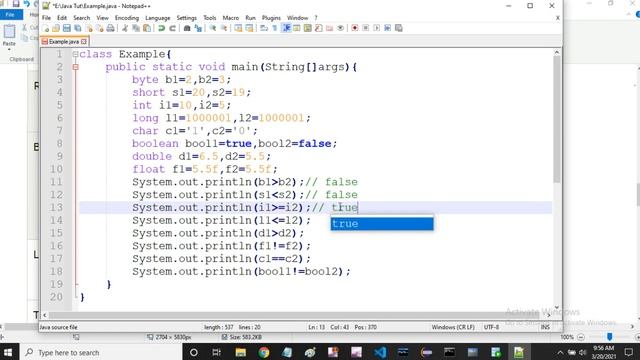Screen dimensions: 640x360
Task: Click the Close document toolbar icon
Action: click(89, 28)
